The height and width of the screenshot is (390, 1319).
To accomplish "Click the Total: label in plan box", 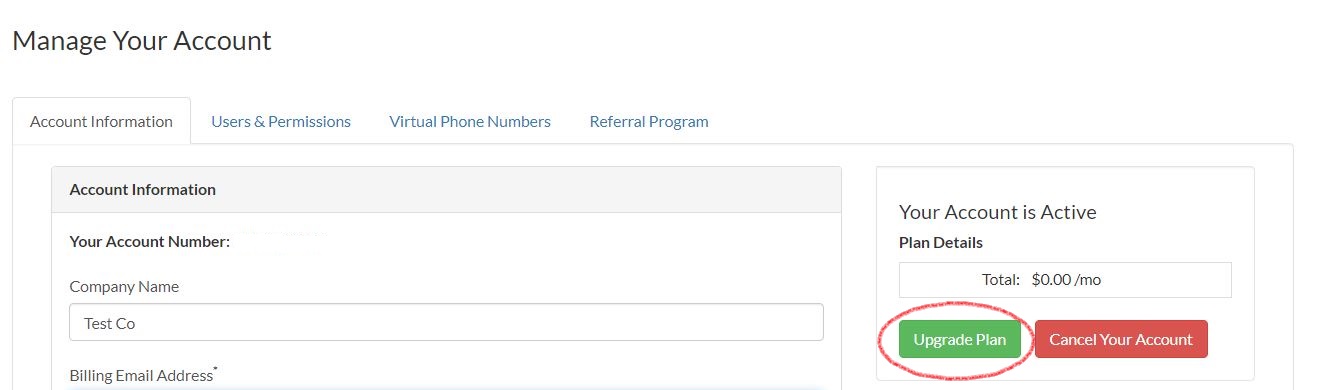I will tap(1001, 280).
